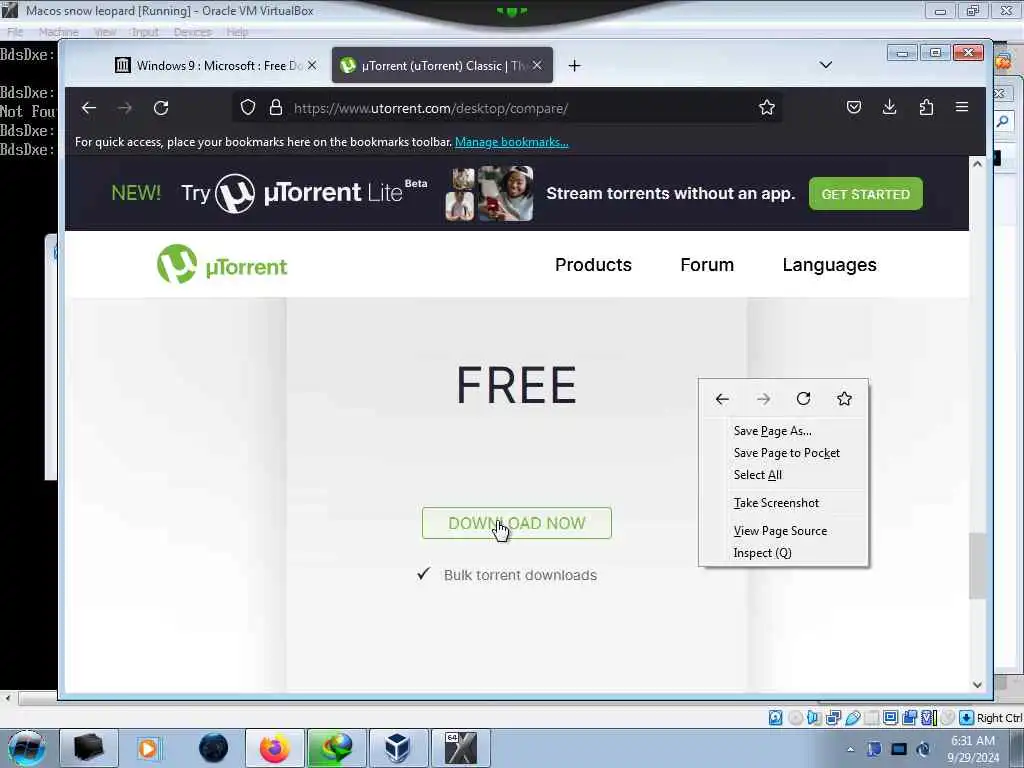Open the VirtualBox Machine menu
Image resolution: width=1024 pixels, height=768 pixels.
click(58, 32)
